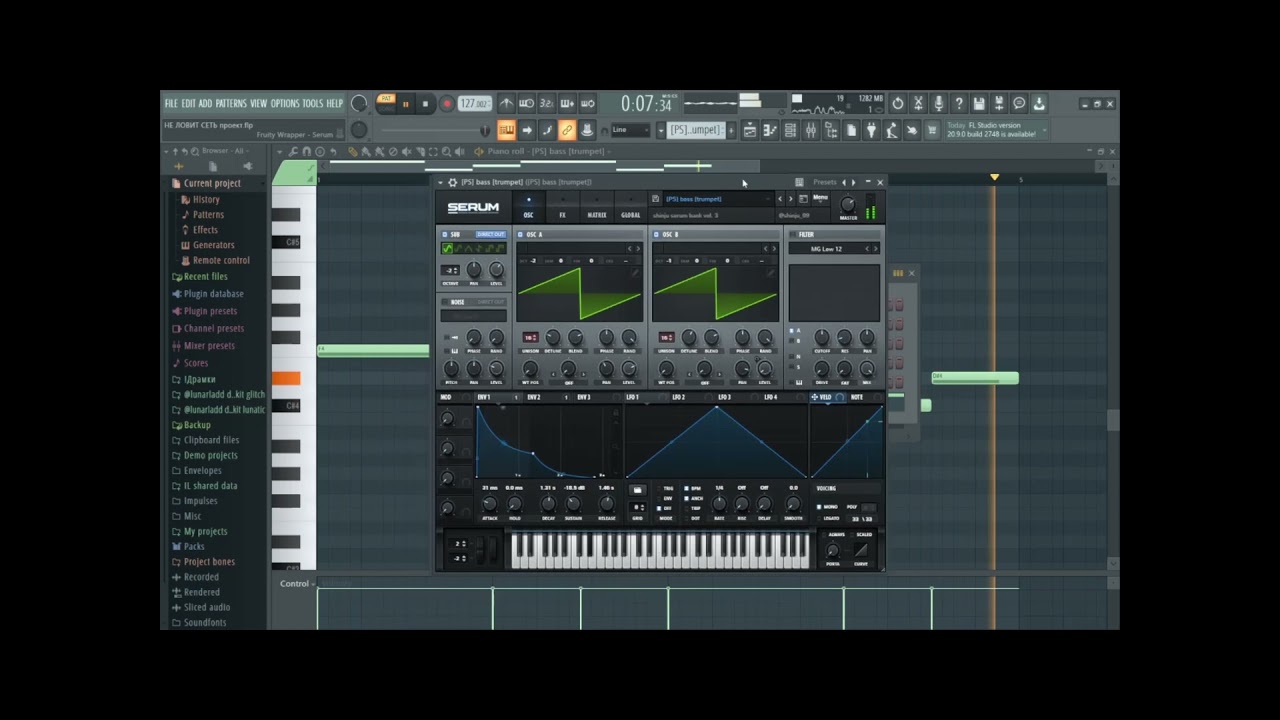Image resolution: width=1280 pixels, height=720 pixels.
Task: Open the Packs folder in browser
Action: tap(194, 547)
